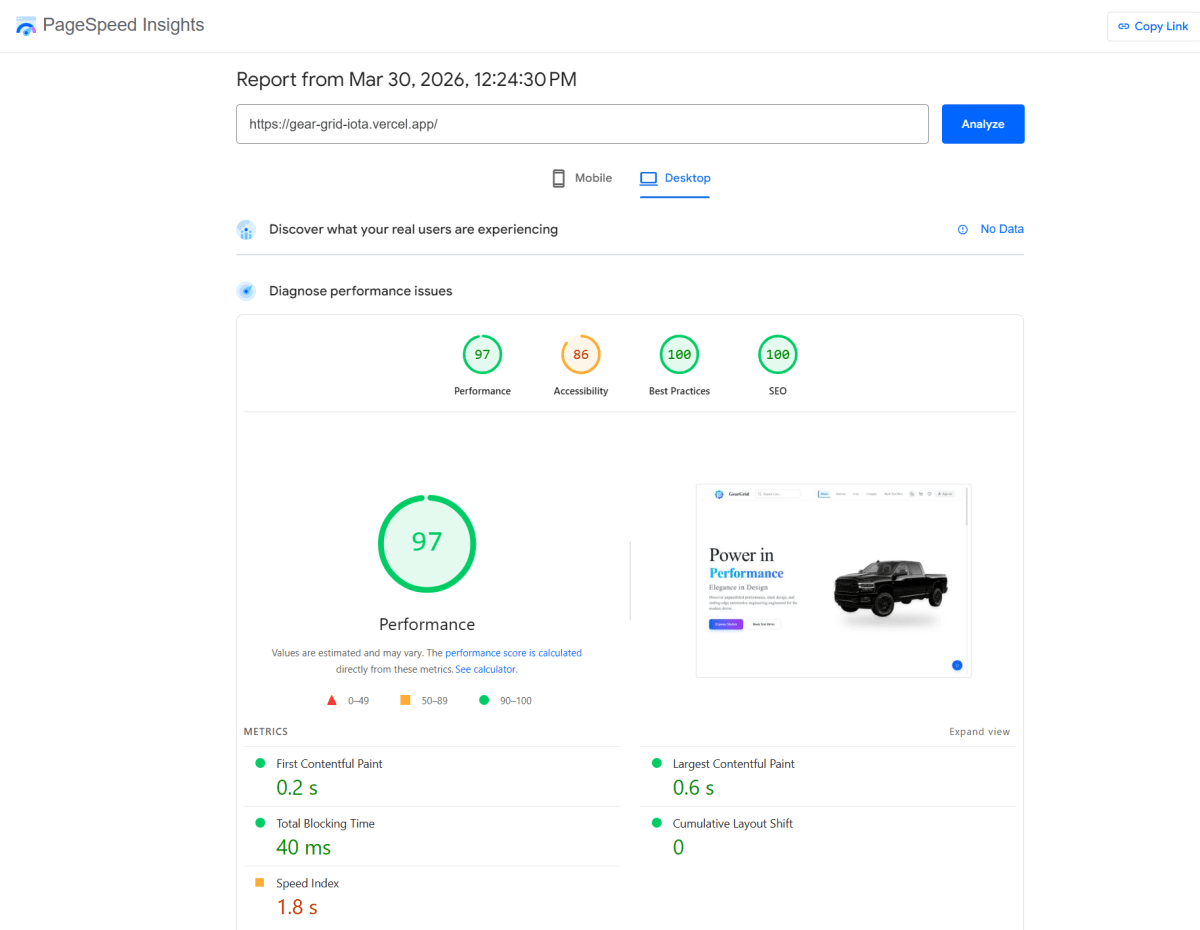
Task: Click the No Data info link
Action: [1002, 229]
